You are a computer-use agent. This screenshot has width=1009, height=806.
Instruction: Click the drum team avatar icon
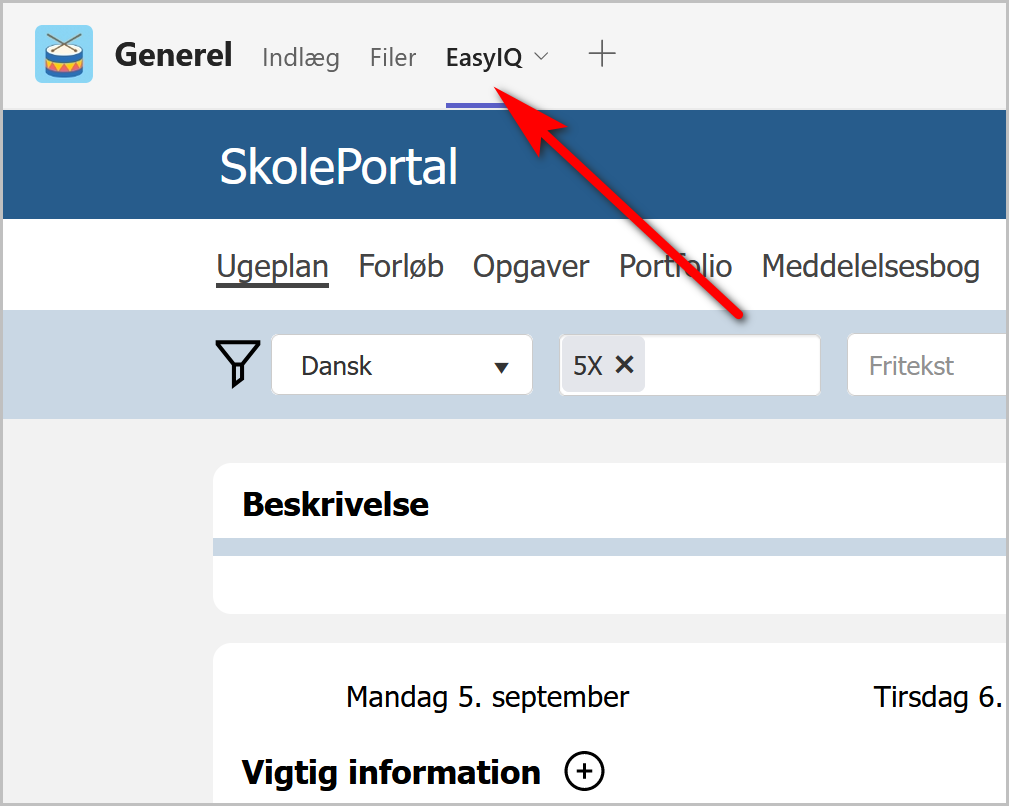coord(64,54)
